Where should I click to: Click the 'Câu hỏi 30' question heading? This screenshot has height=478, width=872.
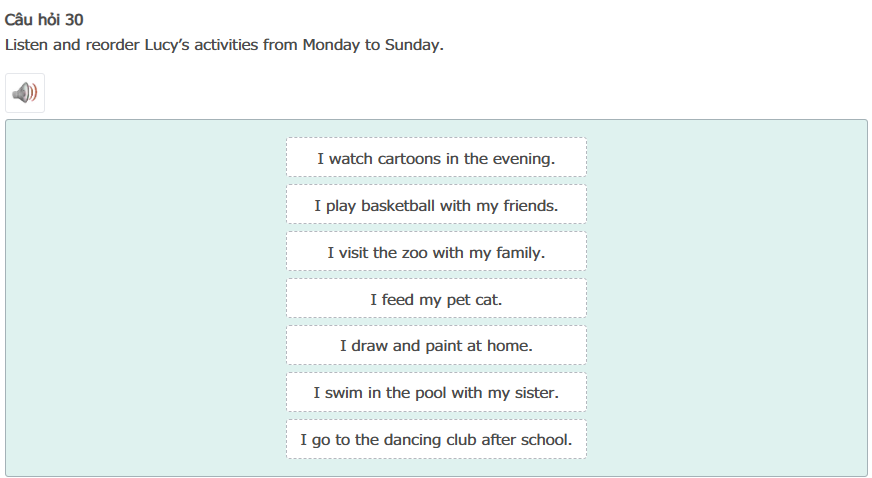(44, 20)
